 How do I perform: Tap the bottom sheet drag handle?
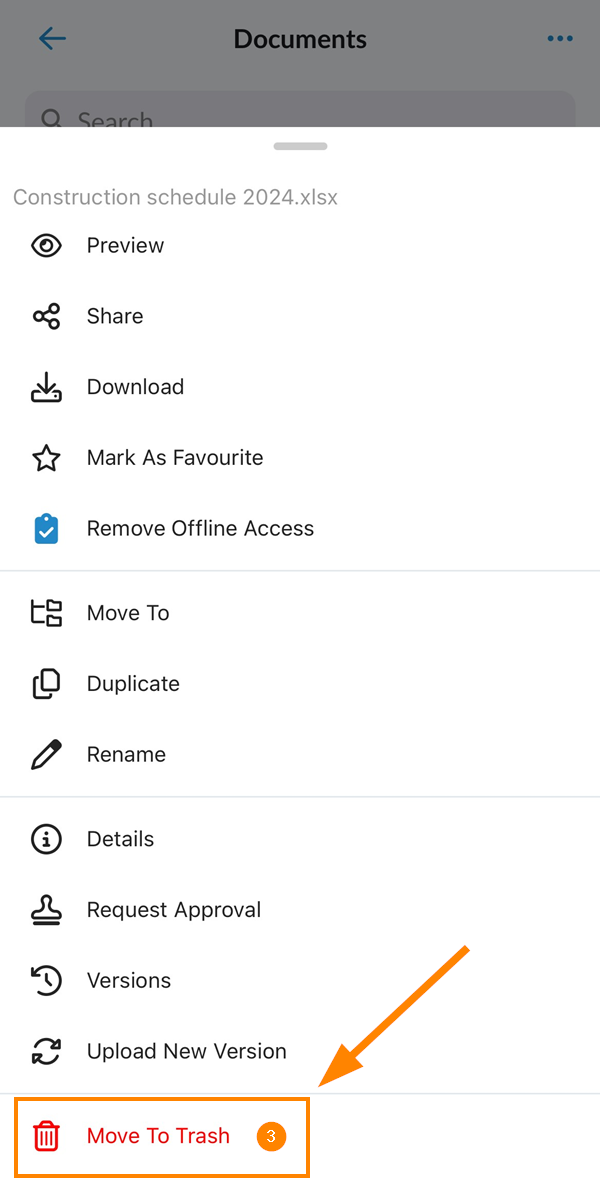[x=301, y=146]
